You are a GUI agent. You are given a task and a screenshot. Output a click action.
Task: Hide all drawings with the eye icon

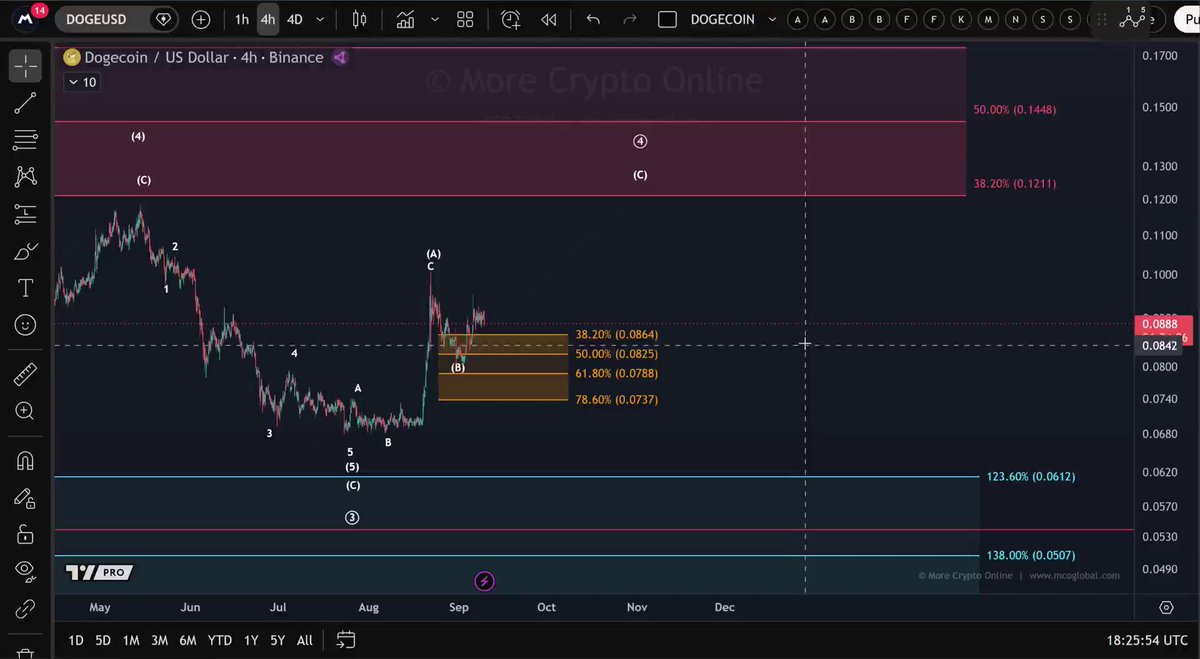(25, 571)
